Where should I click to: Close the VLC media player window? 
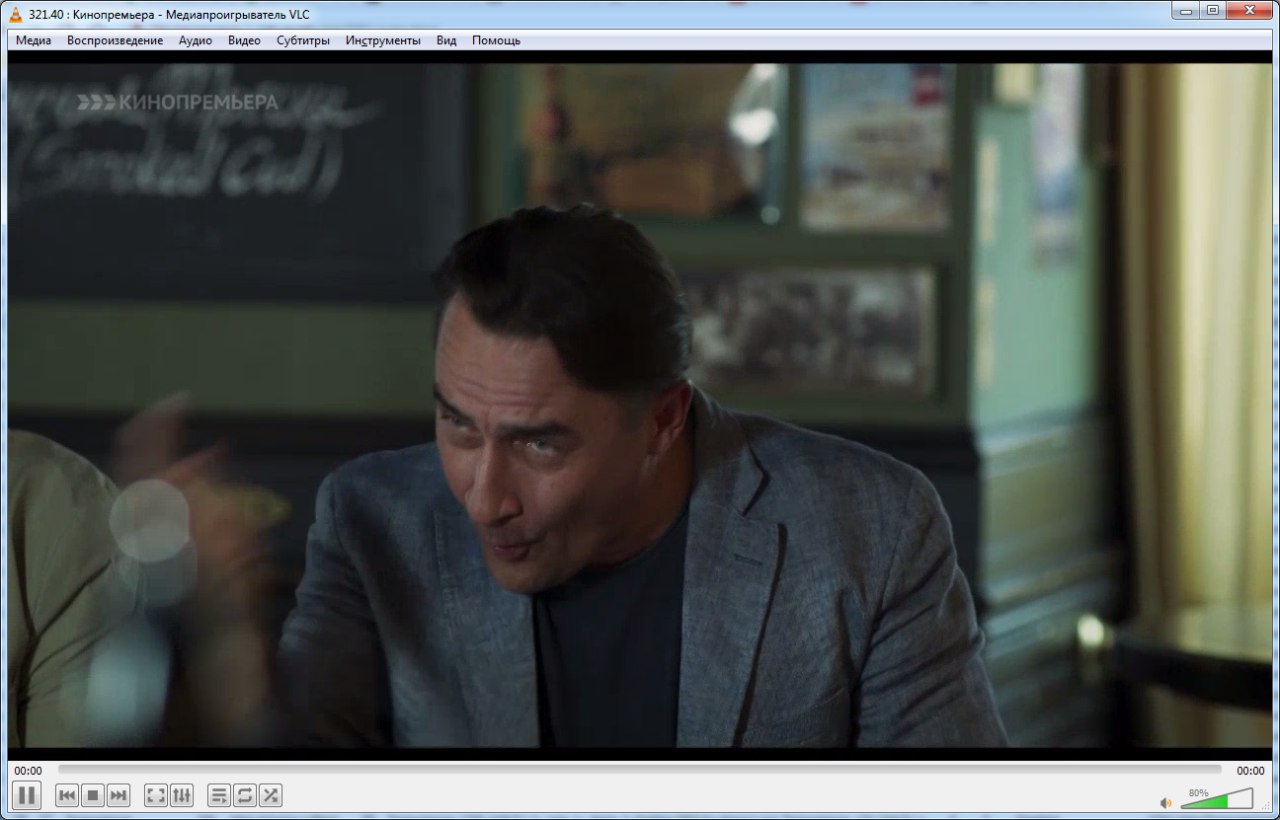tap(1249, 10)
